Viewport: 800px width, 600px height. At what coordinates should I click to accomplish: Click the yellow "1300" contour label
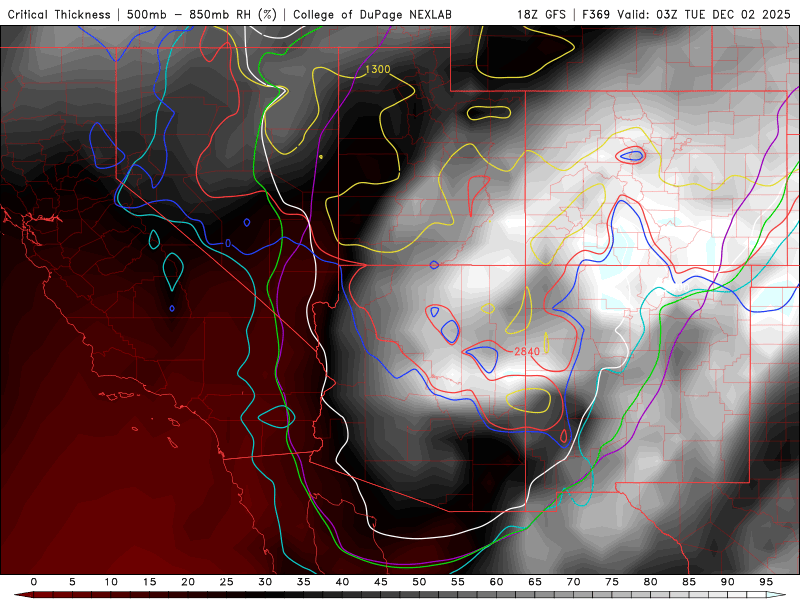coord(378,69)
